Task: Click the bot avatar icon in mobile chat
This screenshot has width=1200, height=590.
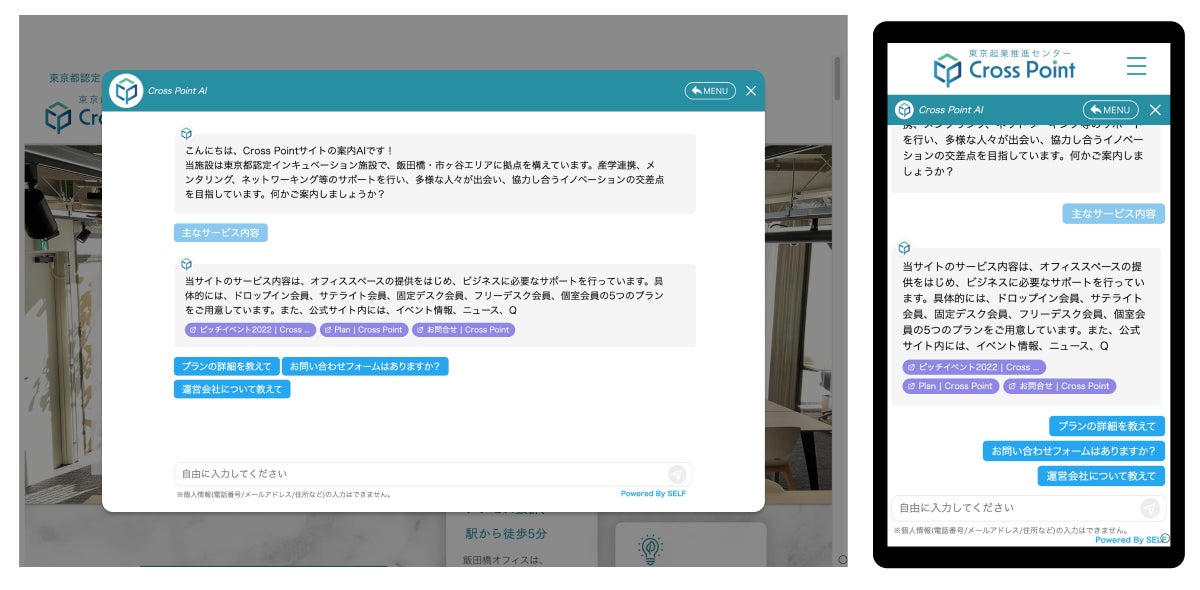Action: click(904, 247)
